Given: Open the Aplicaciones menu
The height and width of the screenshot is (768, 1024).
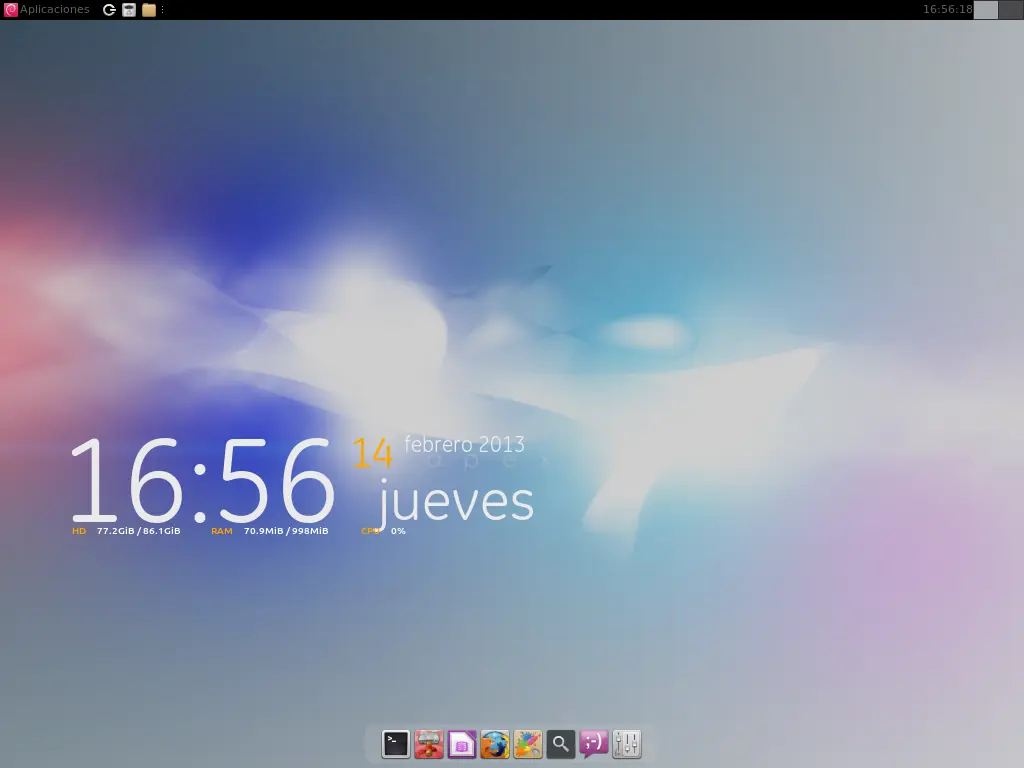Looking at the screenshot, I should click(x=55, y=9).
